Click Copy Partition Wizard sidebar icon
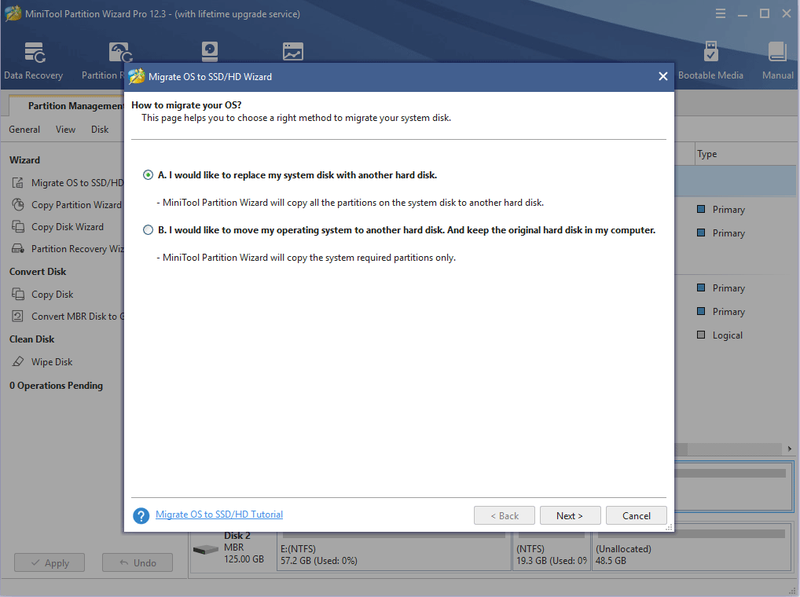This screenshot has width=800, height=597. click(18, 205)
